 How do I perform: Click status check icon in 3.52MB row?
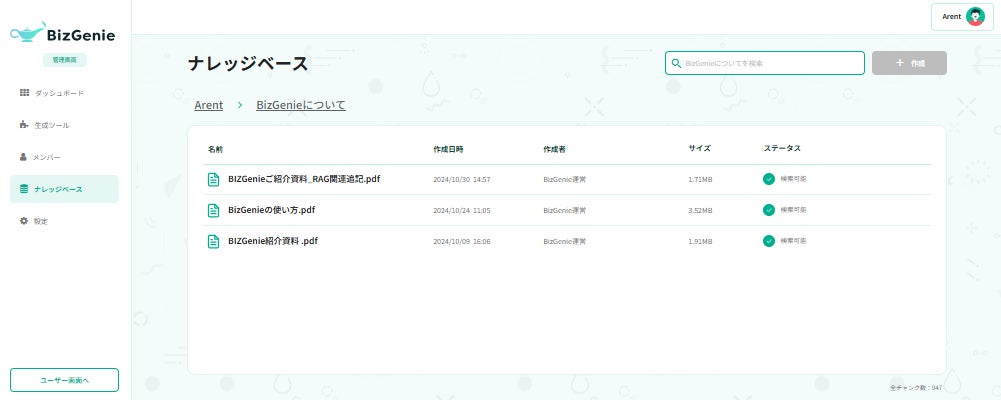769,210
